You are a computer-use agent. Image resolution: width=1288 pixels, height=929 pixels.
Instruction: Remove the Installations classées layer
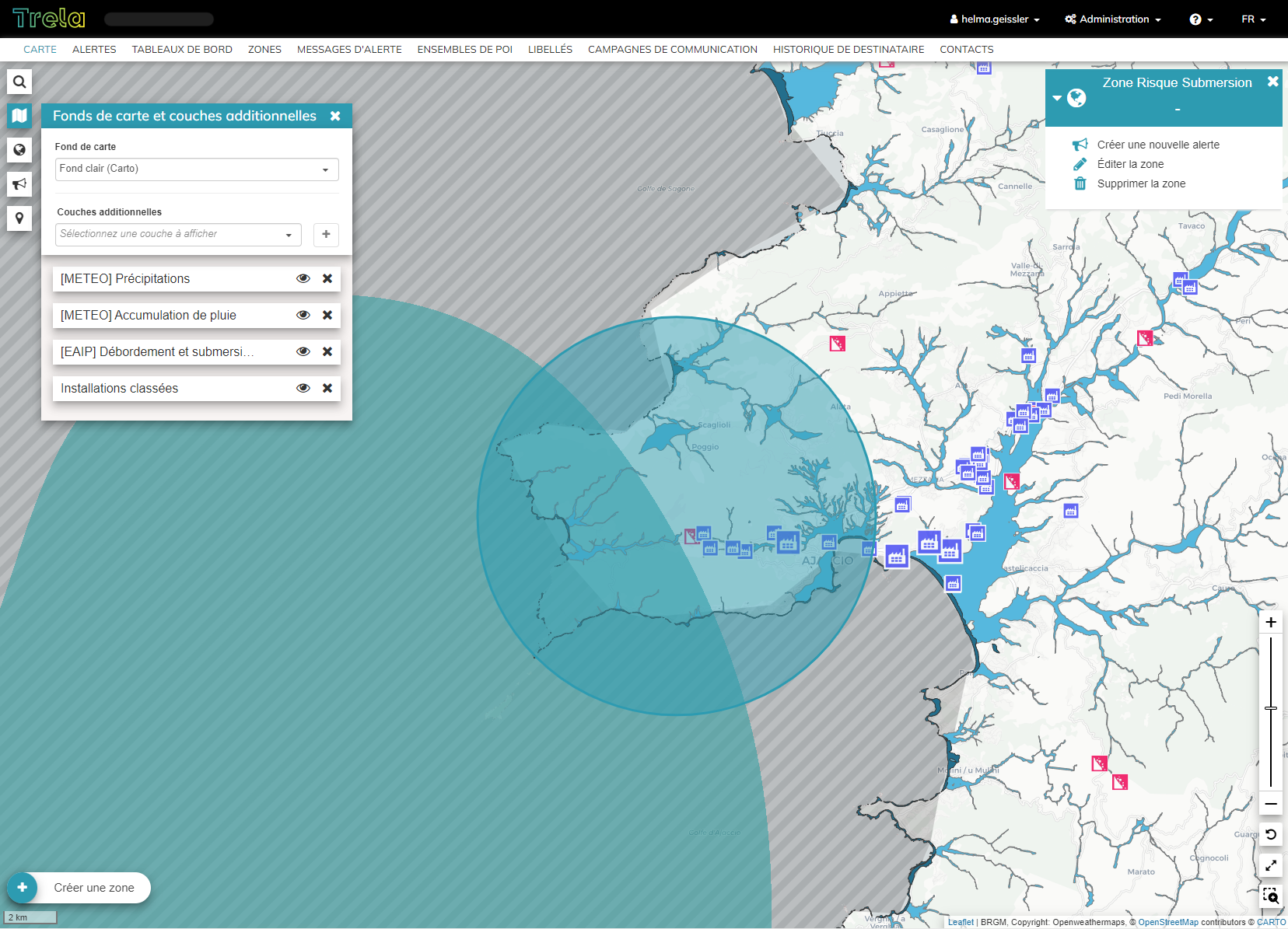(x=327, y=388)
